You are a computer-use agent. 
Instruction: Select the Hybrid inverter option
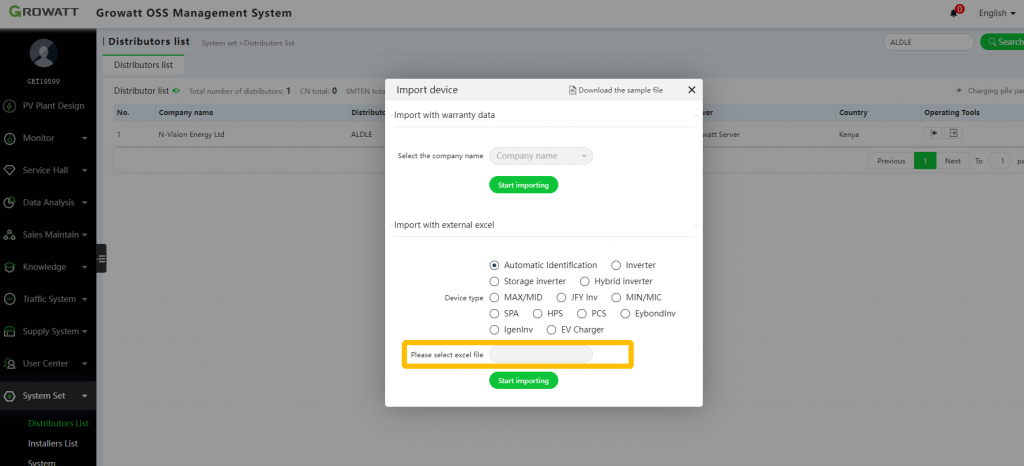(x=584, y=281)
